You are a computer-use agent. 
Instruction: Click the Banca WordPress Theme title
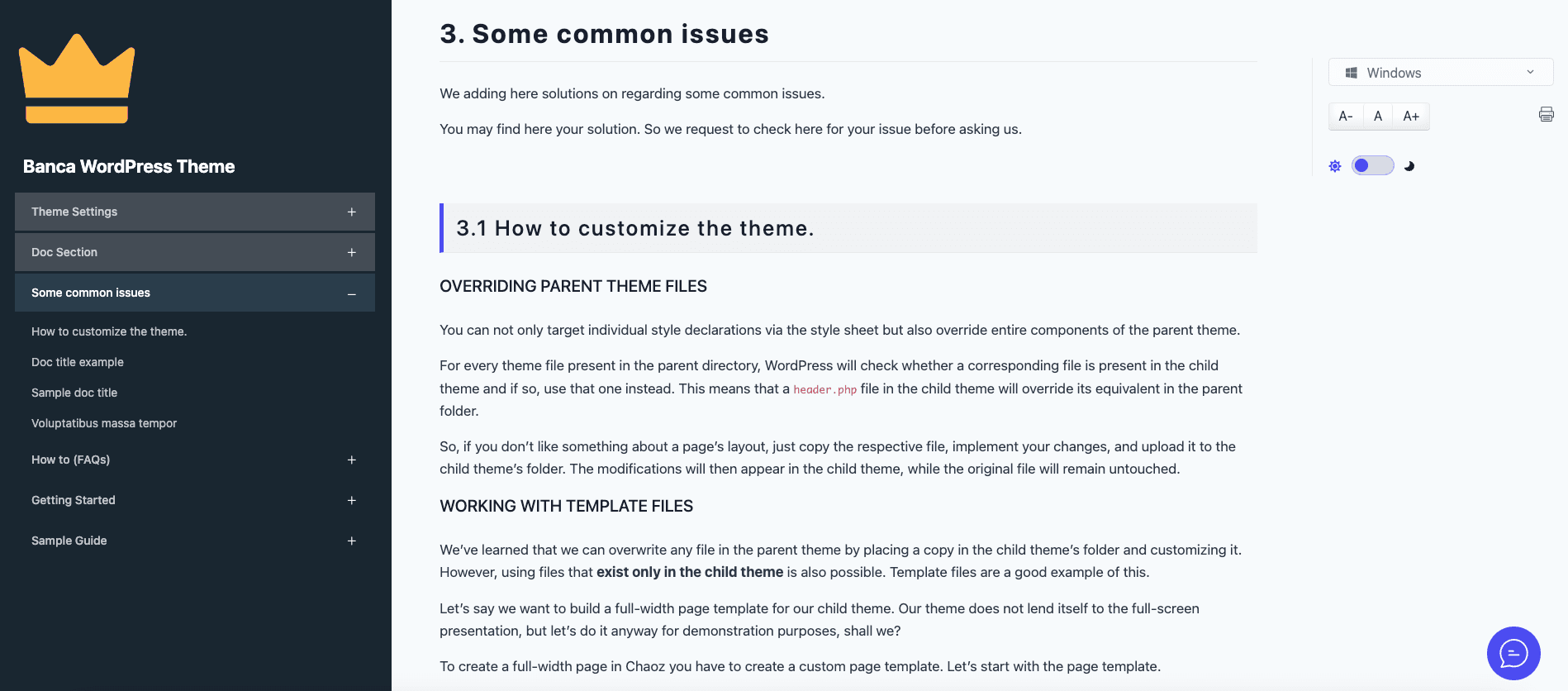tap(129, 167)
